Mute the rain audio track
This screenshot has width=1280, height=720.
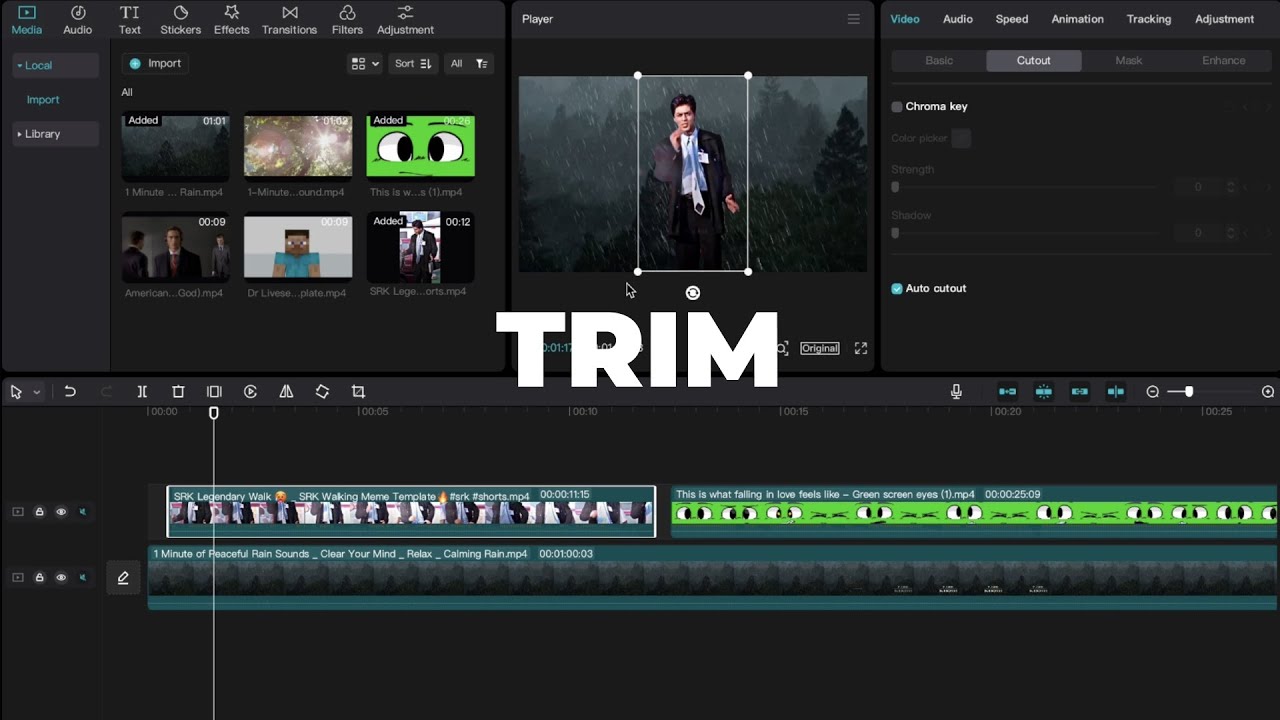pyautogui.click(x=83, y=577)
